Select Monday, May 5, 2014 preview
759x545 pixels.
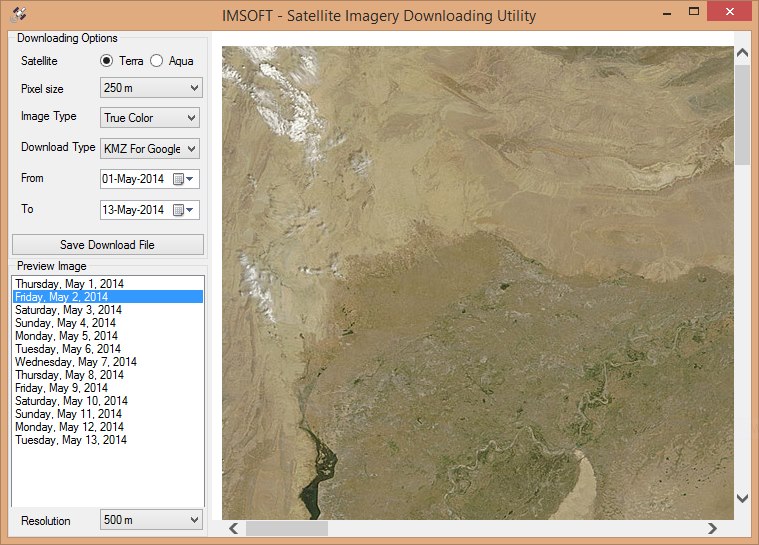107,336
